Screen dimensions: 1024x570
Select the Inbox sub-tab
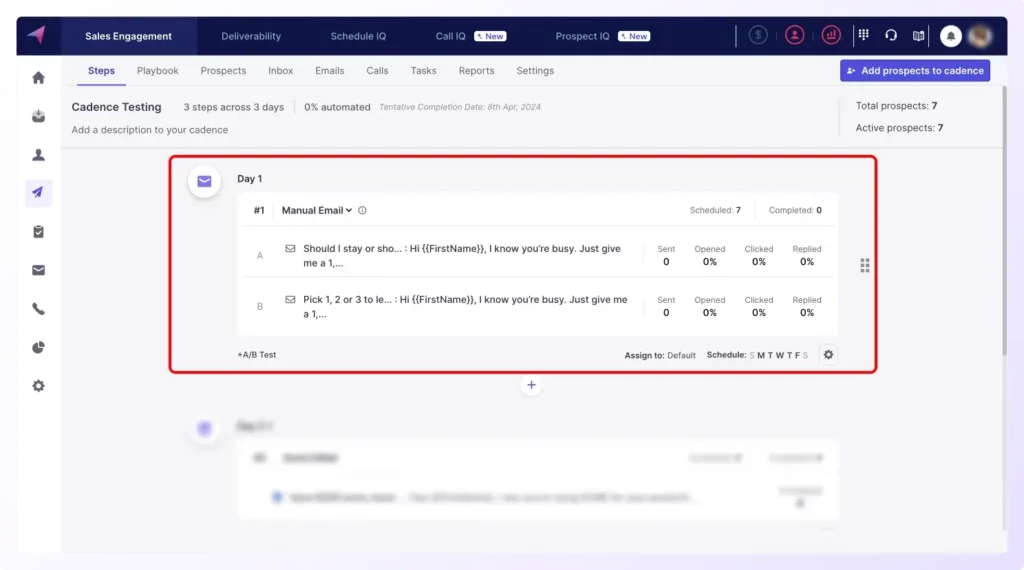[280, 71]
